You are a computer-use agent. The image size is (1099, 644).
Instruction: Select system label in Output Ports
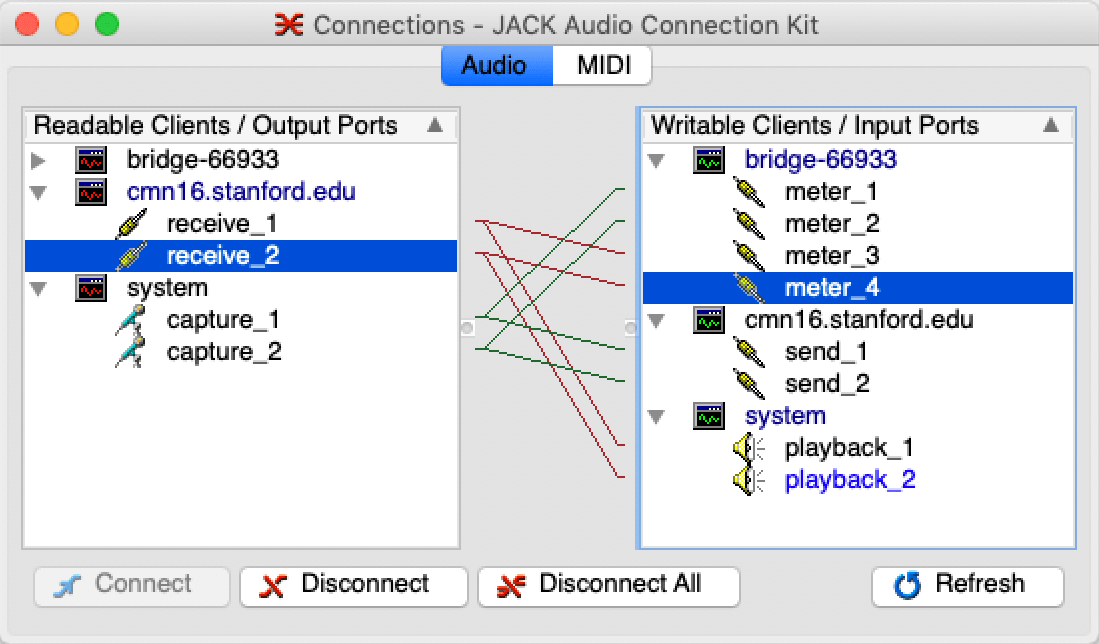167,287
